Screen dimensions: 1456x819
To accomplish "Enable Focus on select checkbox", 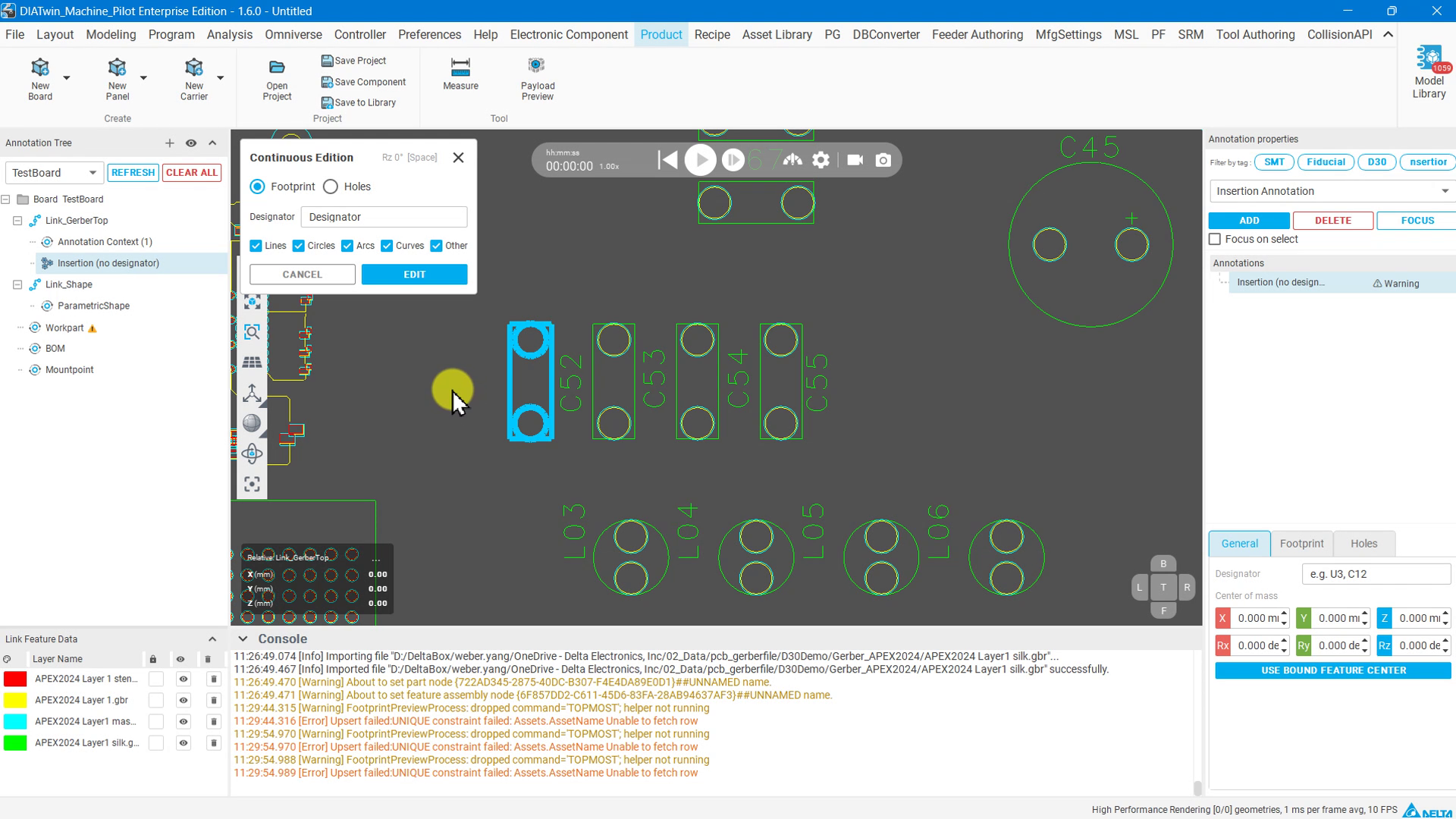I will tap(1215, 239).
